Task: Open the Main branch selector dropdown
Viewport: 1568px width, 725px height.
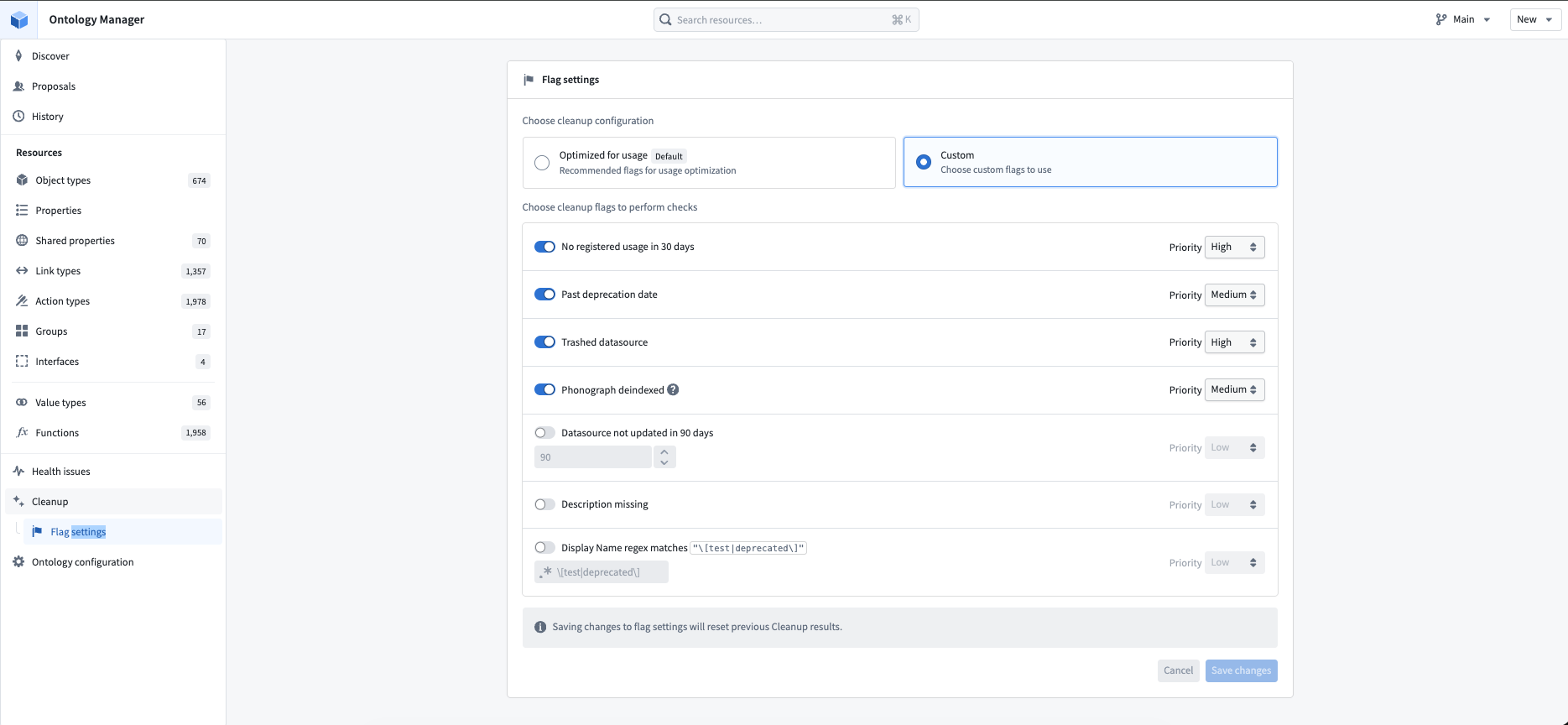Action: pos(1463,19)
